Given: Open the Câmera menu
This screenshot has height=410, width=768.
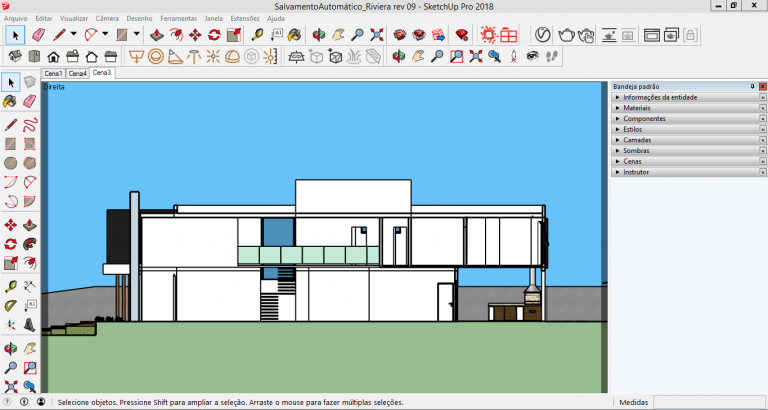Looking at the screenshot, I should pyautogui.click(x=107, y=19).
